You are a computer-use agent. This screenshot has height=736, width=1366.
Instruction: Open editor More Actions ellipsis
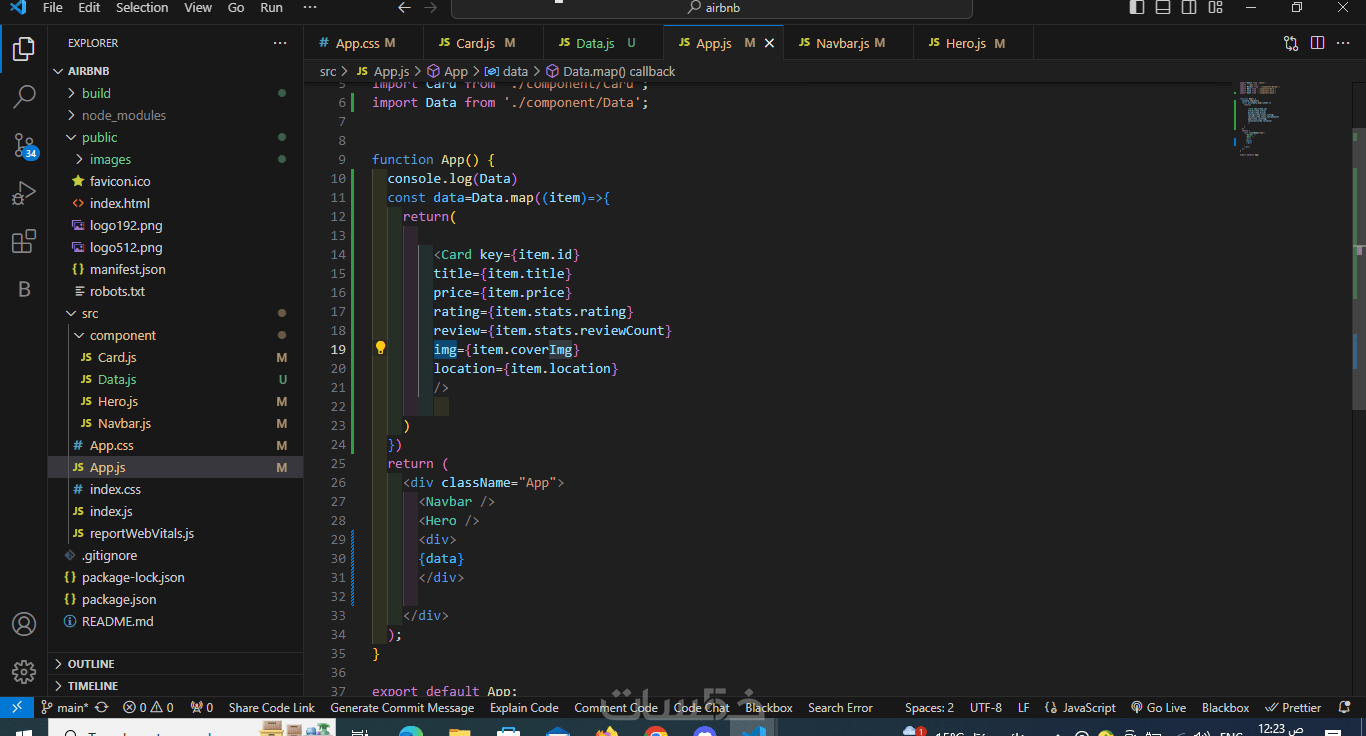[x=1343, y=43]
